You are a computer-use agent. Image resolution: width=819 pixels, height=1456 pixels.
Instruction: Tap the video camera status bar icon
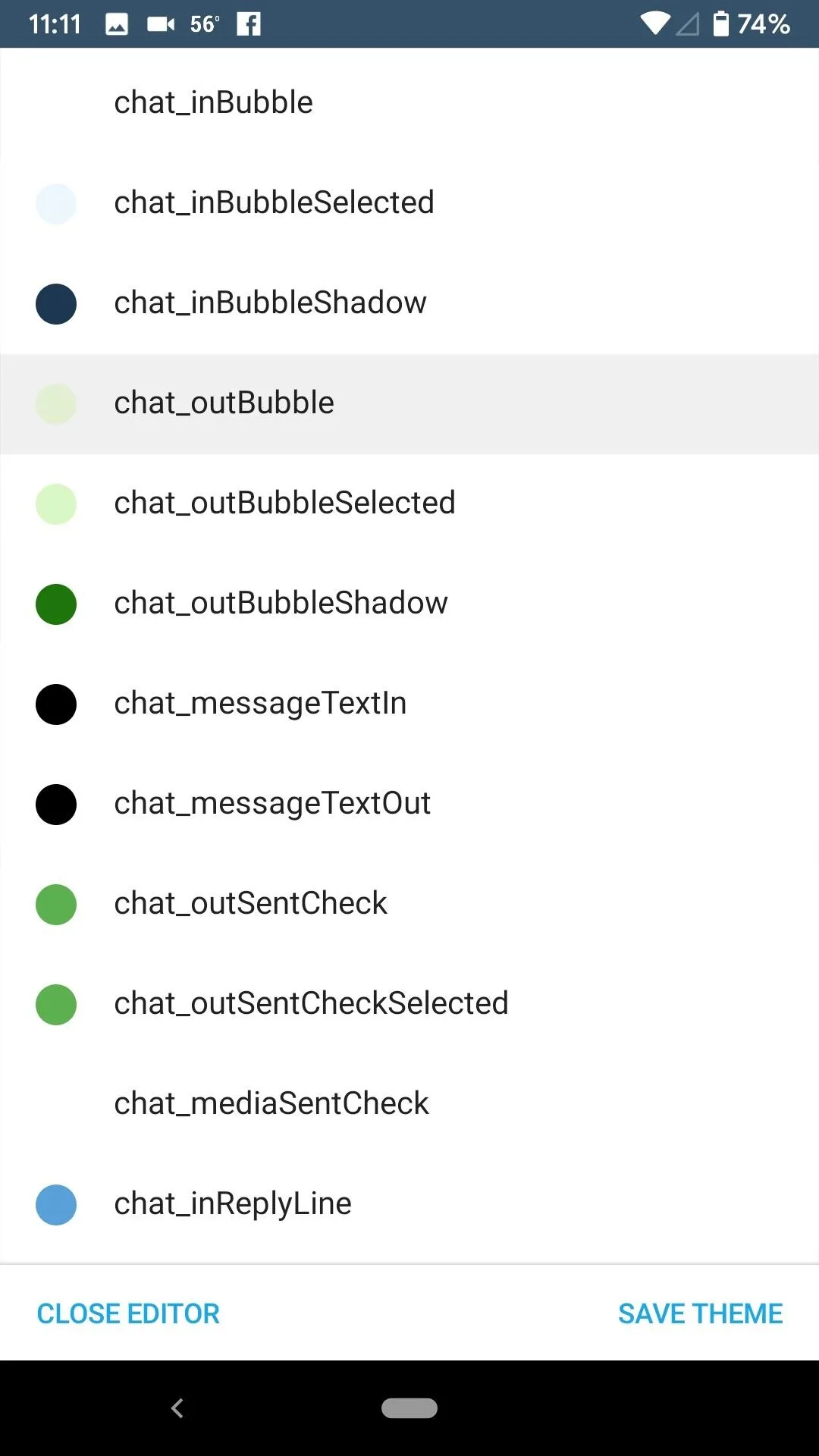(161, 25)
